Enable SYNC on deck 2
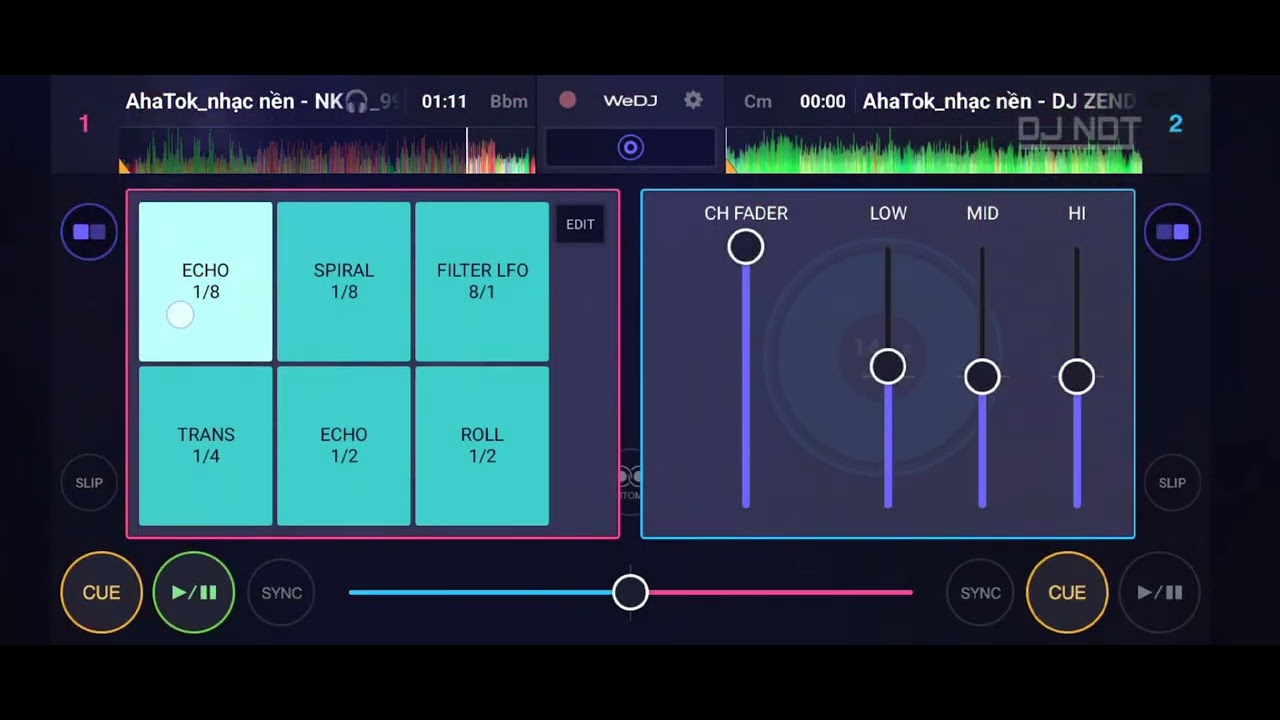Viewport: 1280px width, 720px height. click(980, 593)
